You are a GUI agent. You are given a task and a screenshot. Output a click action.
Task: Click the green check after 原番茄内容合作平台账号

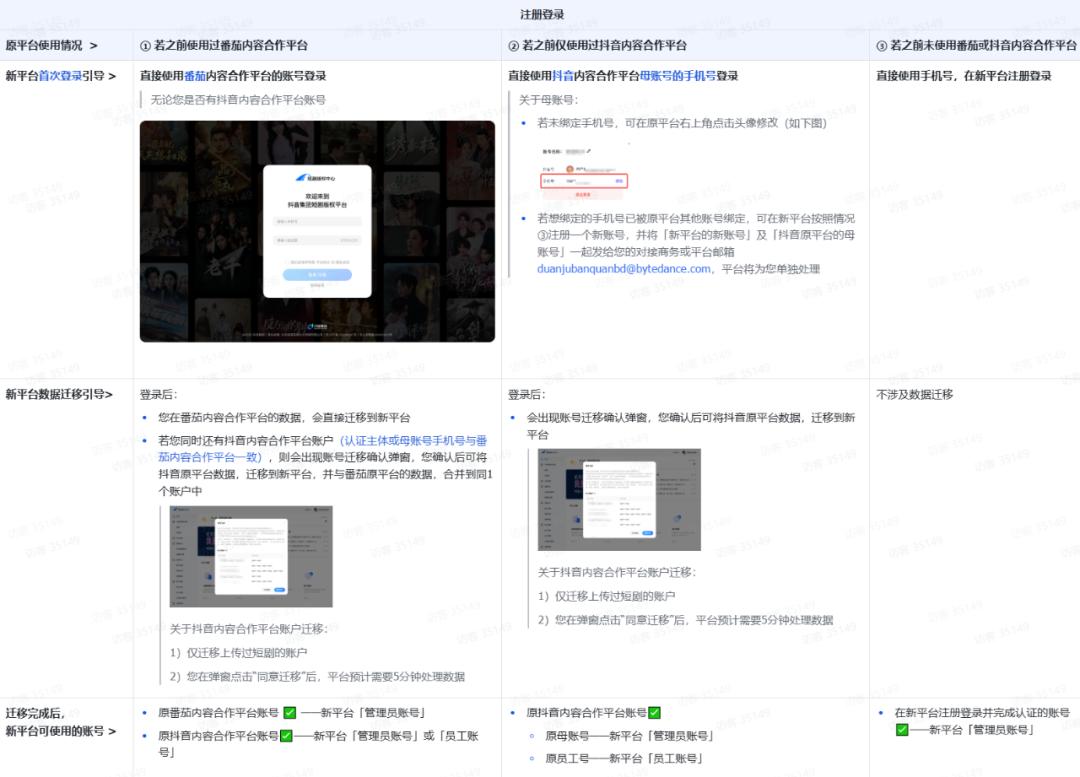click(x=290, y=713)
